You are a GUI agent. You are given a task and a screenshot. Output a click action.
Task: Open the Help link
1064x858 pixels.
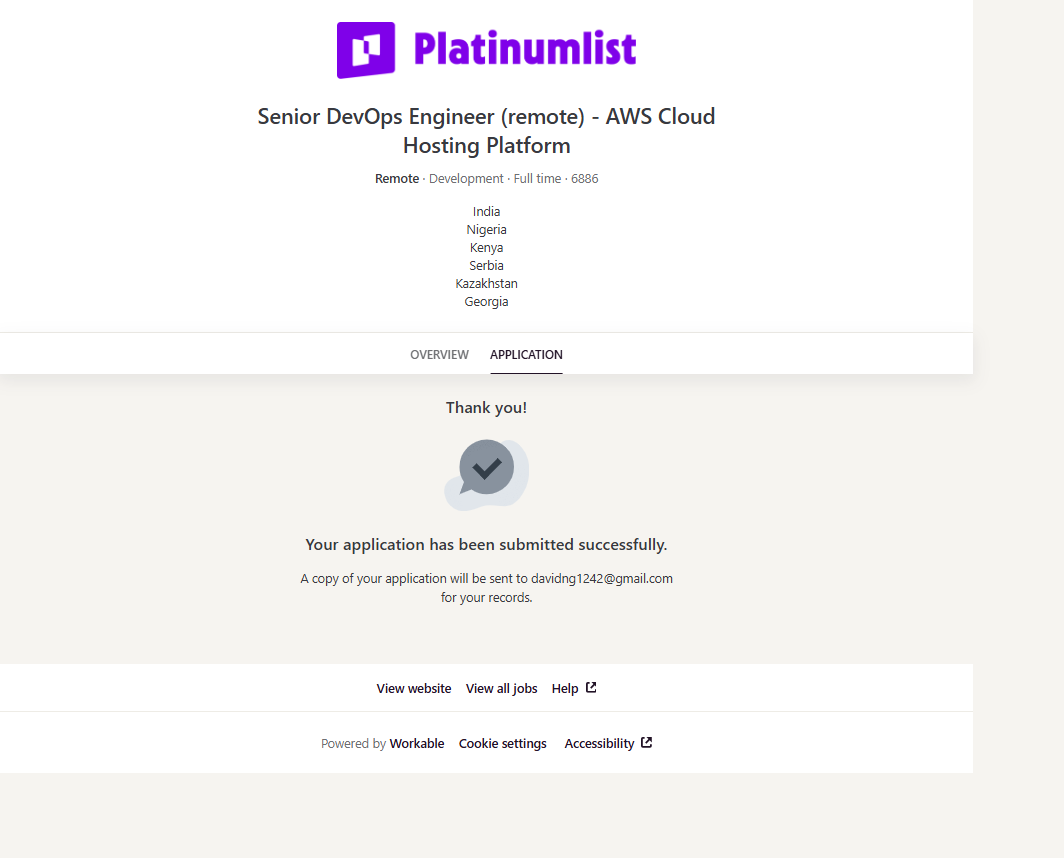point(565,689)
